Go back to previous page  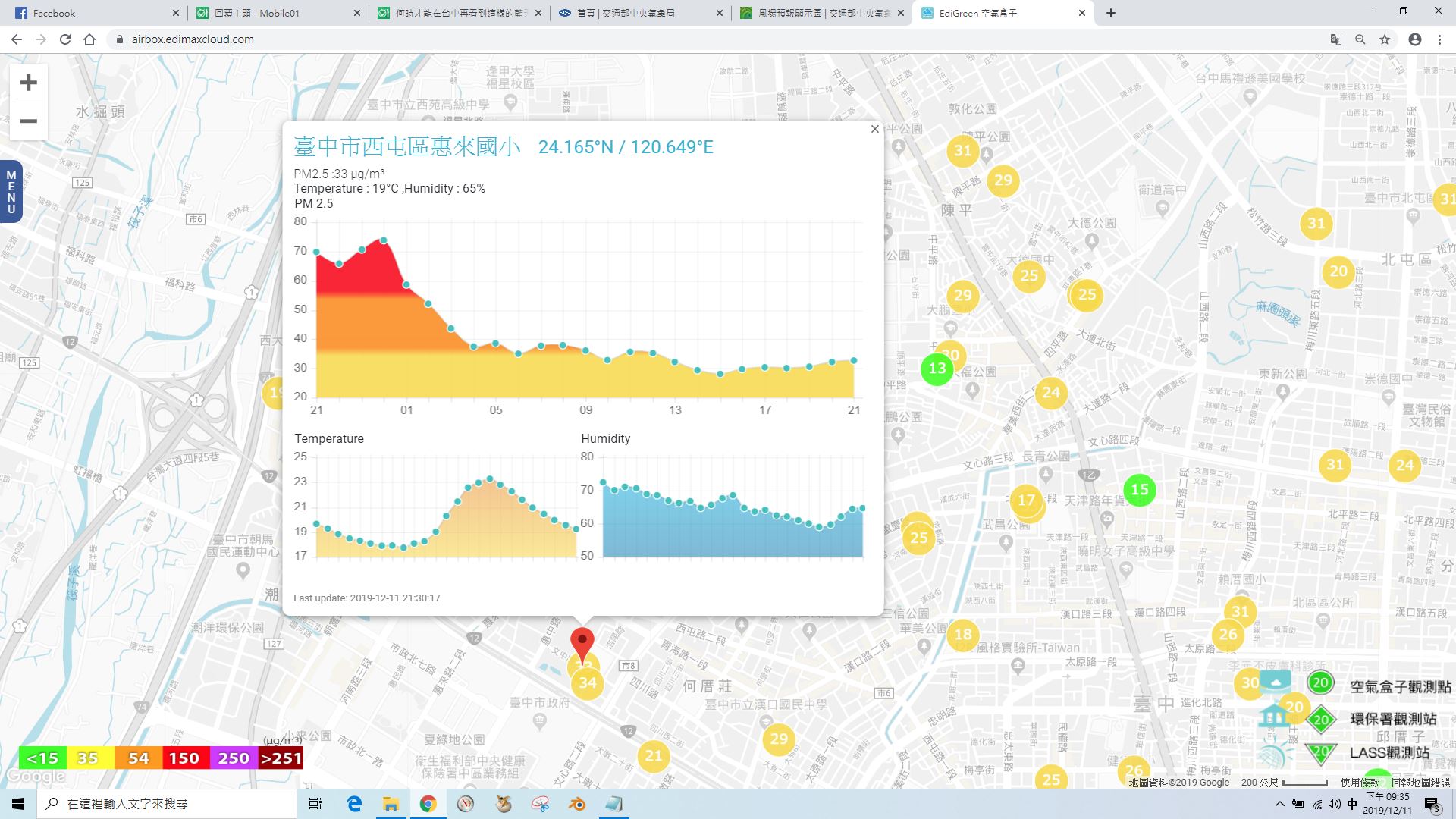[x=17, y=39]
